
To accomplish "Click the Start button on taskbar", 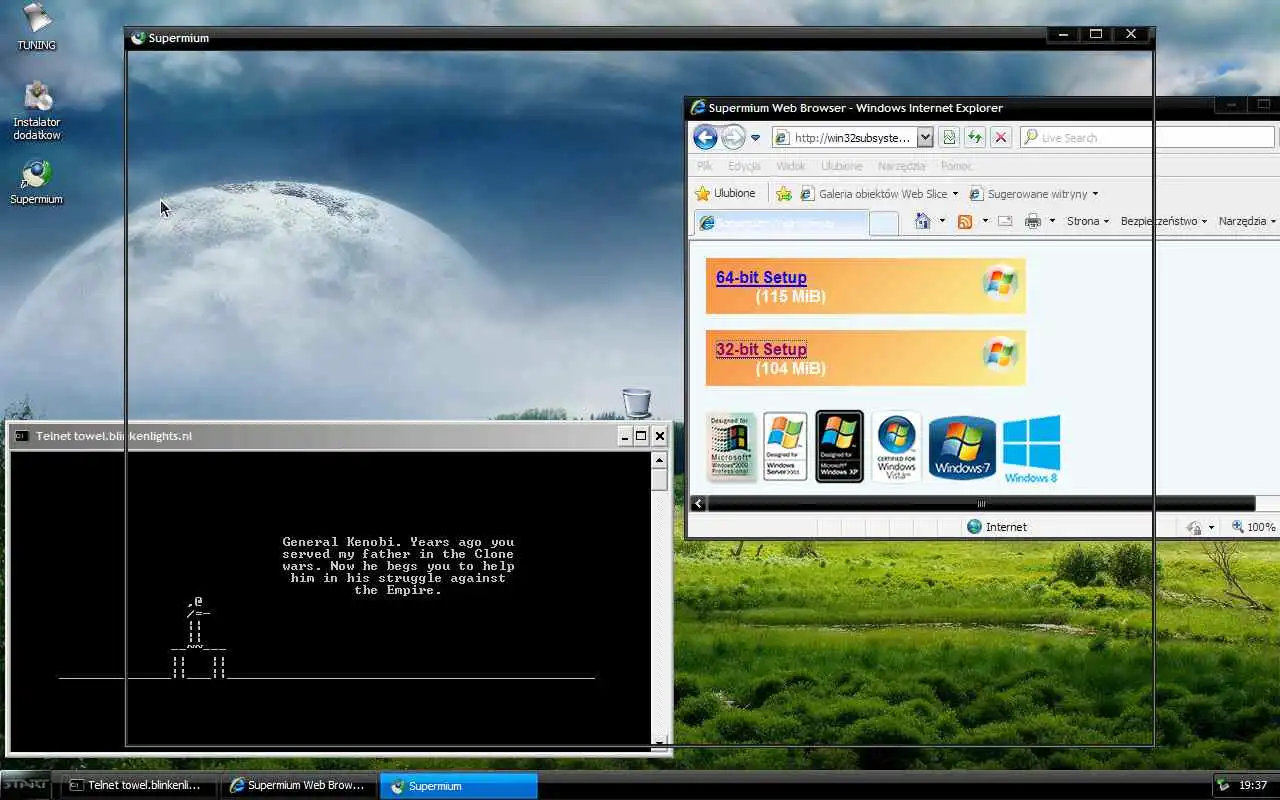I will [24, 785].
